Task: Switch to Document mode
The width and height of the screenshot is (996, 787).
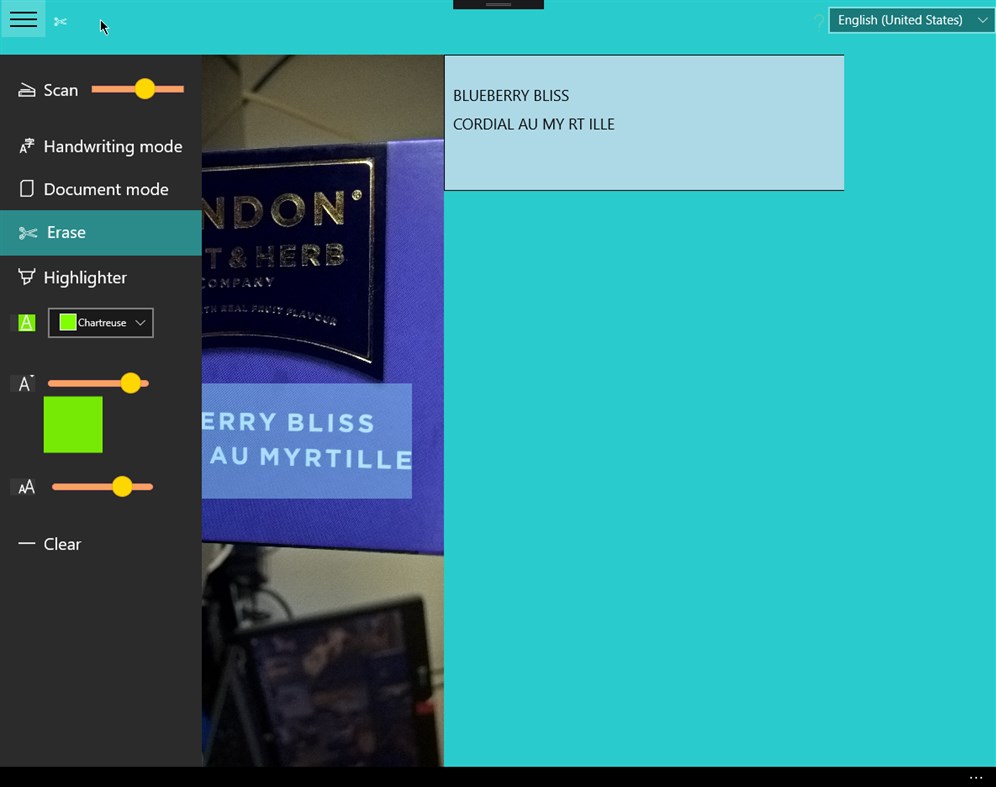Action: pos(102,189)
